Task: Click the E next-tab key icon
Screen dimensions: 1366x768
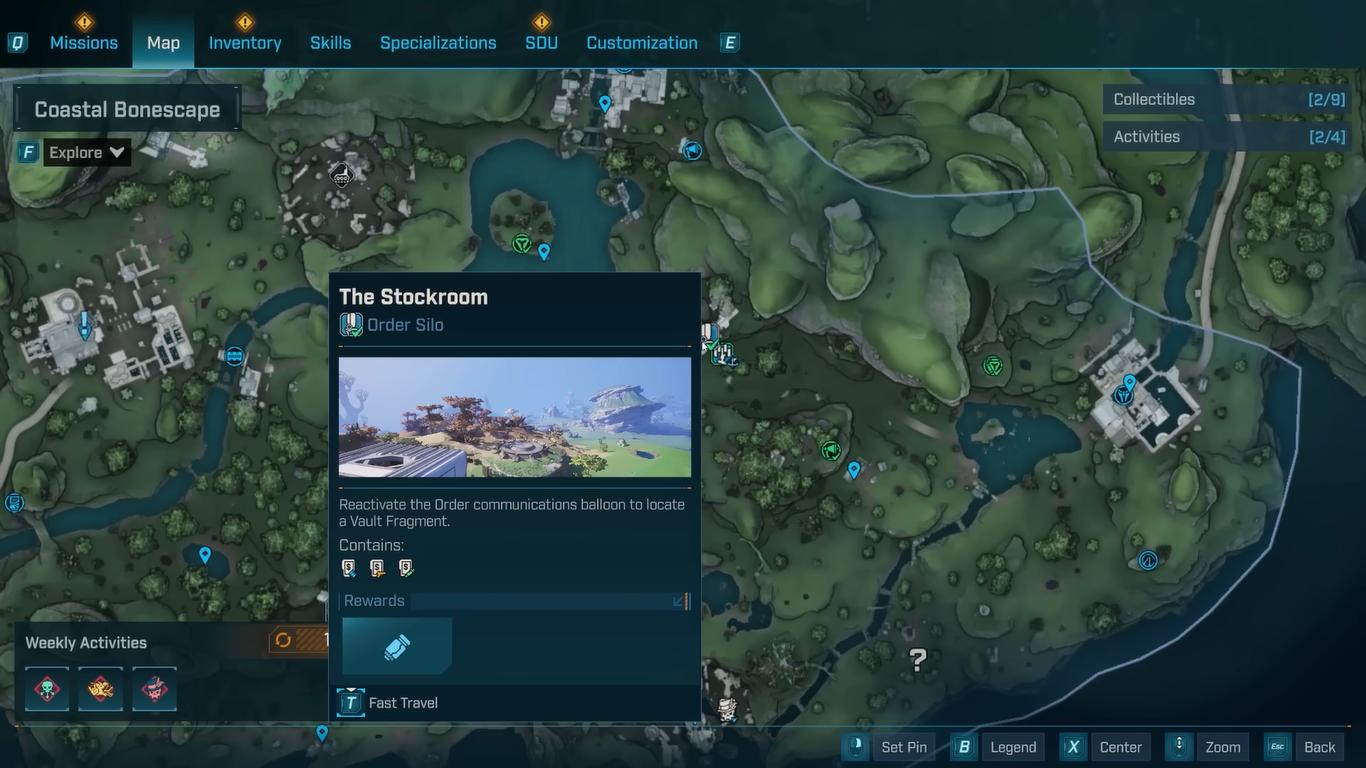Action: [730, 43]
